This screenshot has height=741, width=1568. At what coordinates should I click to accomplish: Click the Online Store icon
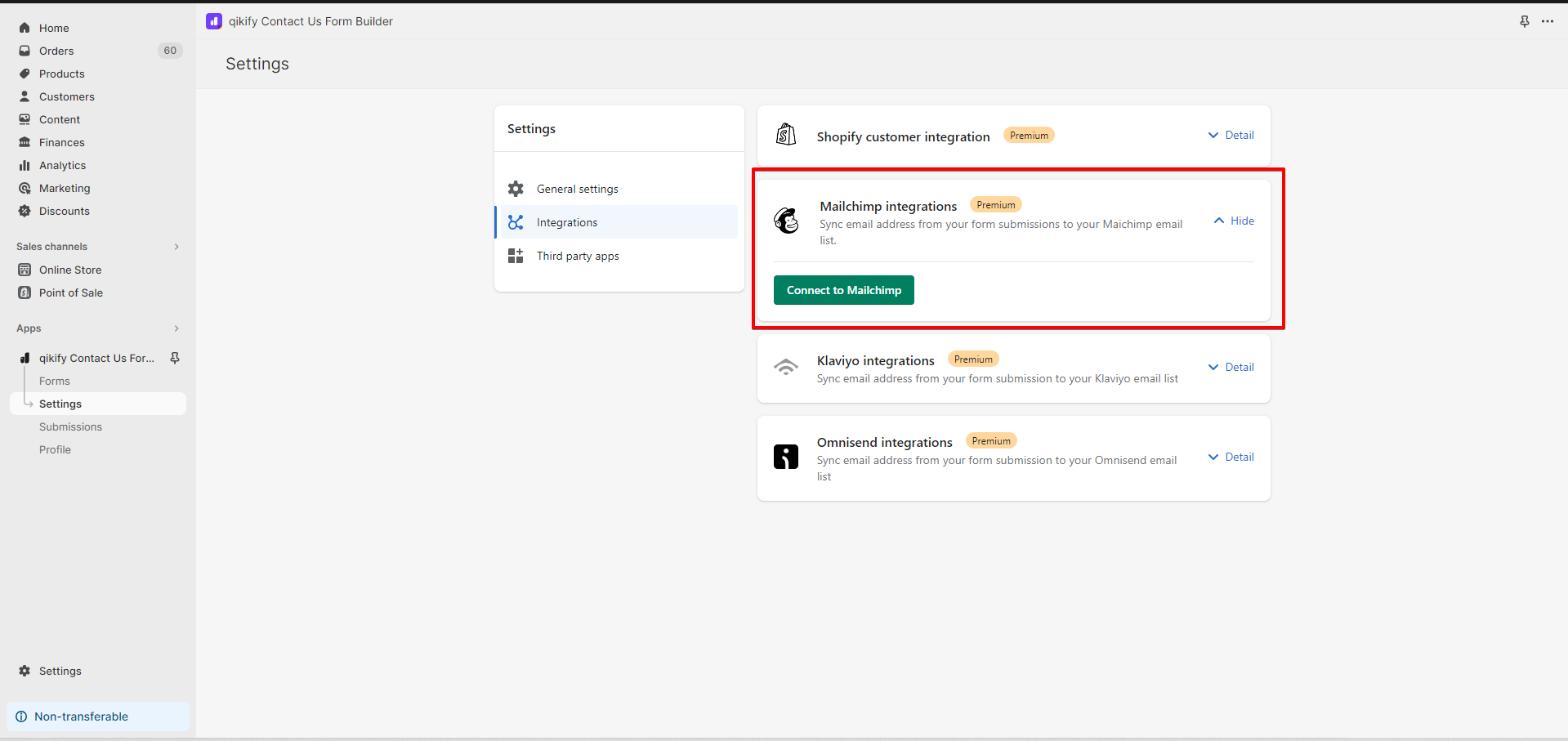(25, 270)
